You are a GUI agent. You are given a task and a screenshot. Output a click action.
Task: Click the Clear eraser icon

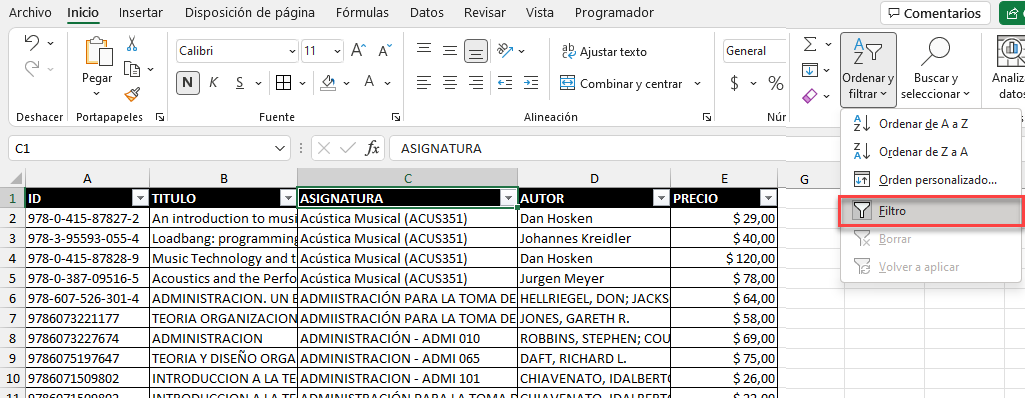(x=810, y=96)
